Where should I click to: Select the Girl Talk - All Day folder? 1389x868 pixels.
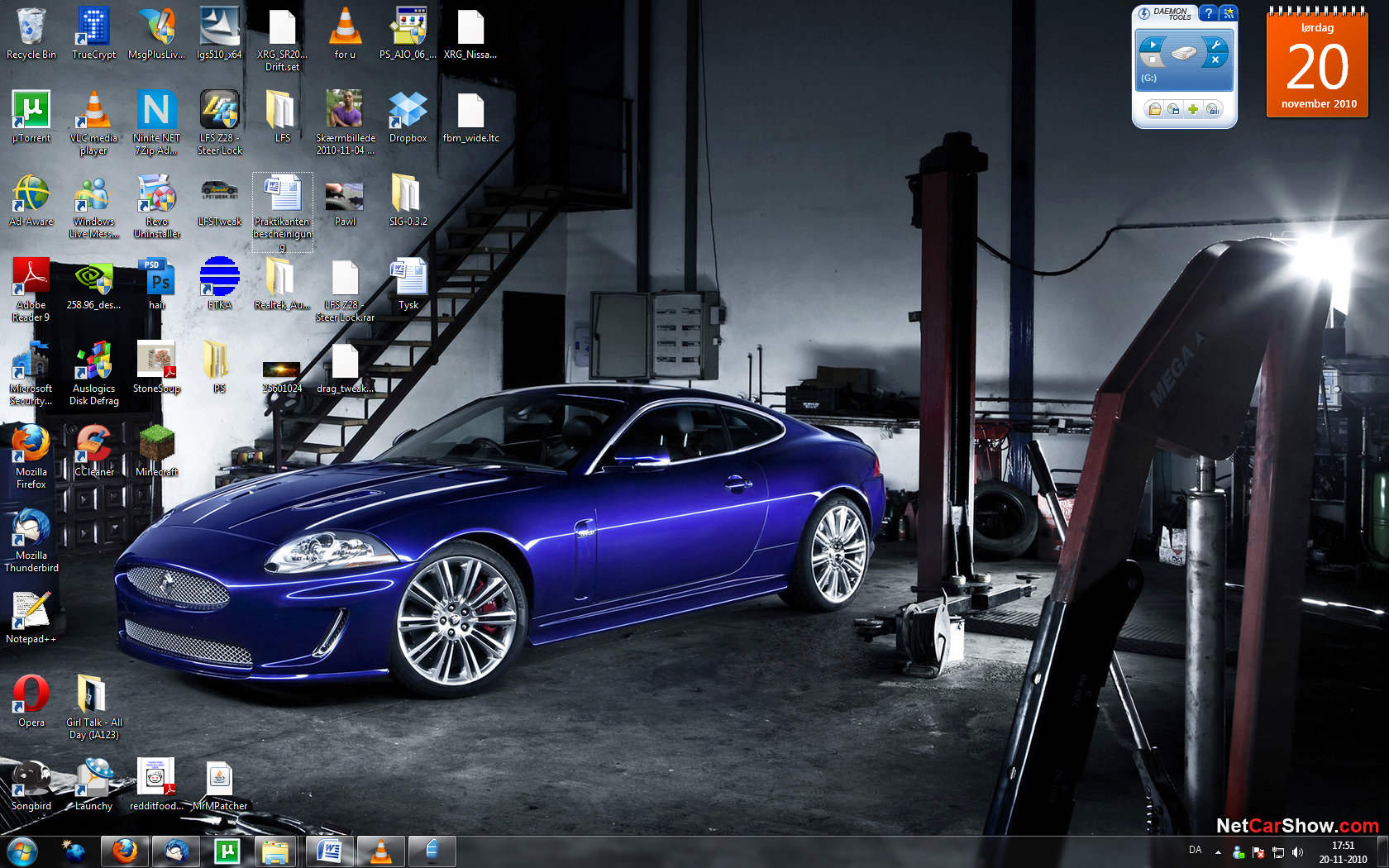tap(93, 708)
